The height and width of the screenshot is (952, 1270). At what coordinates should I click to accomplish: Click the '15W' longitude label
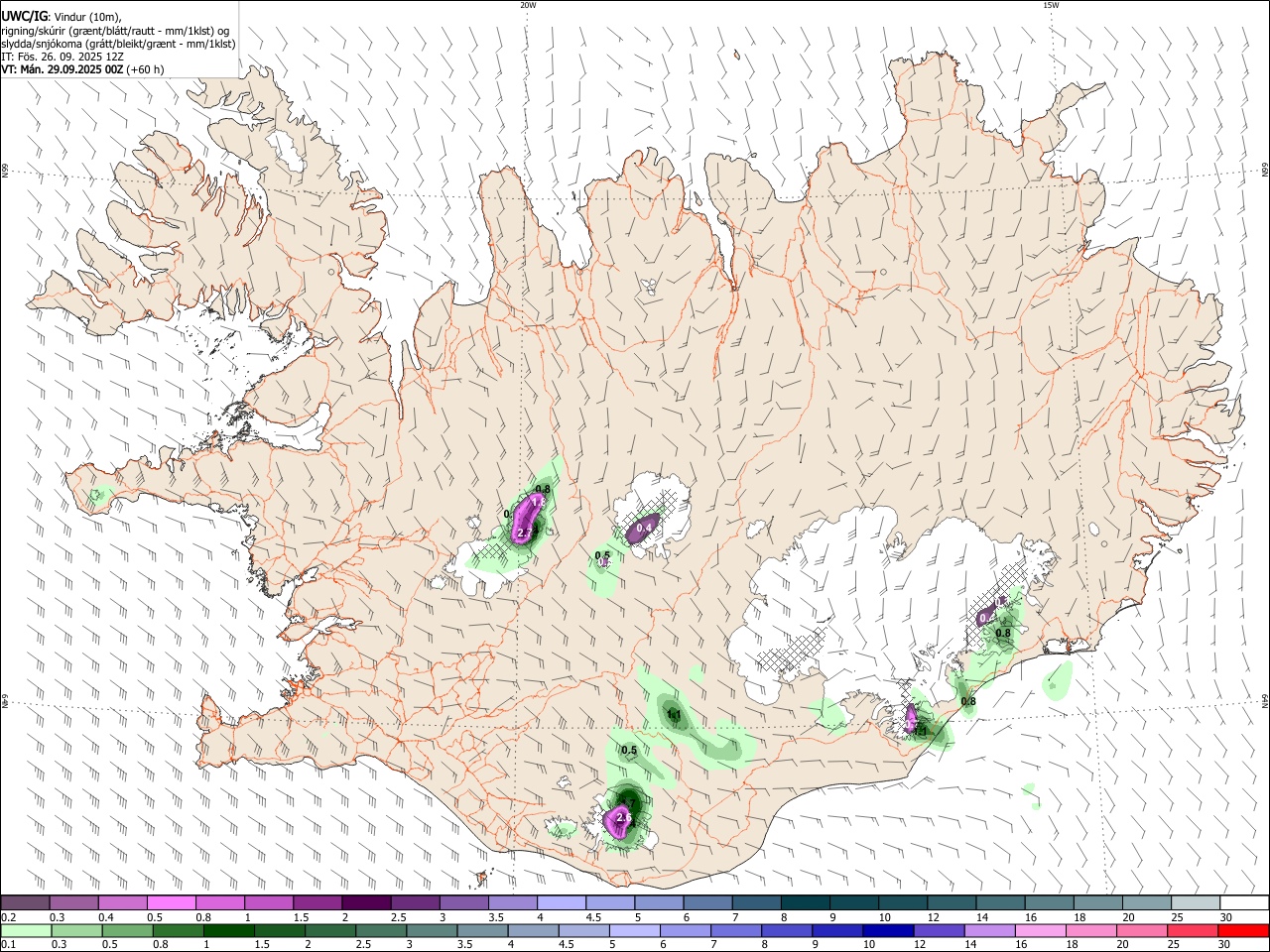1051,5
